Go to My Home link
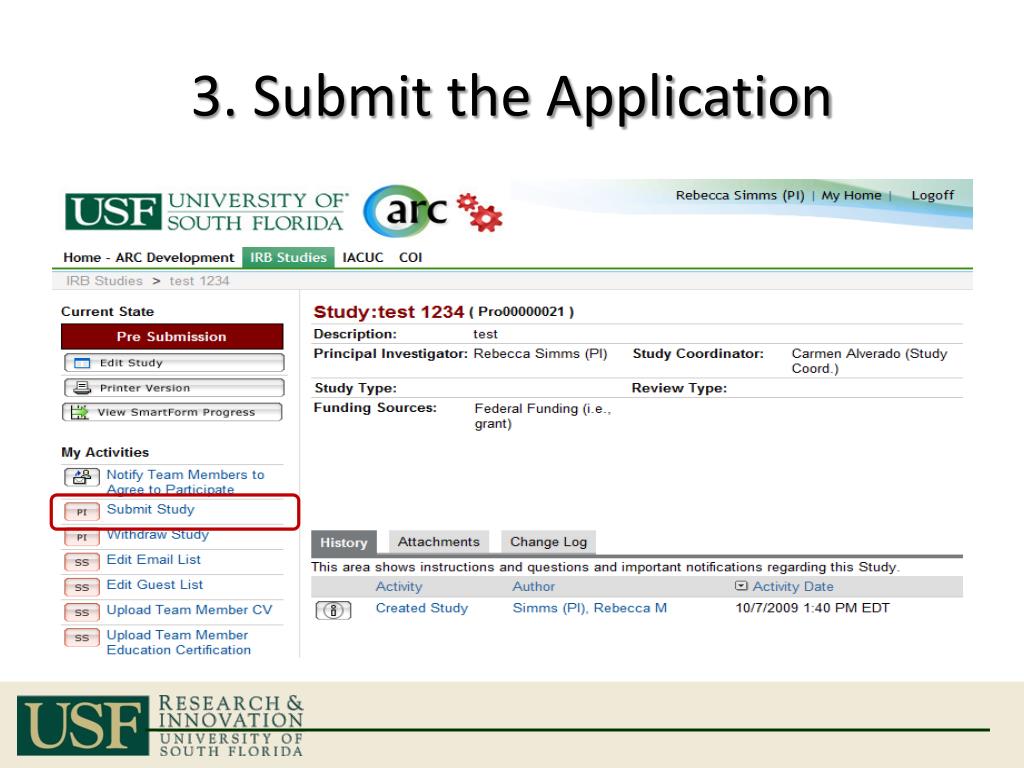This screenshot has height=768, width=1024. [x=851, y=195]
